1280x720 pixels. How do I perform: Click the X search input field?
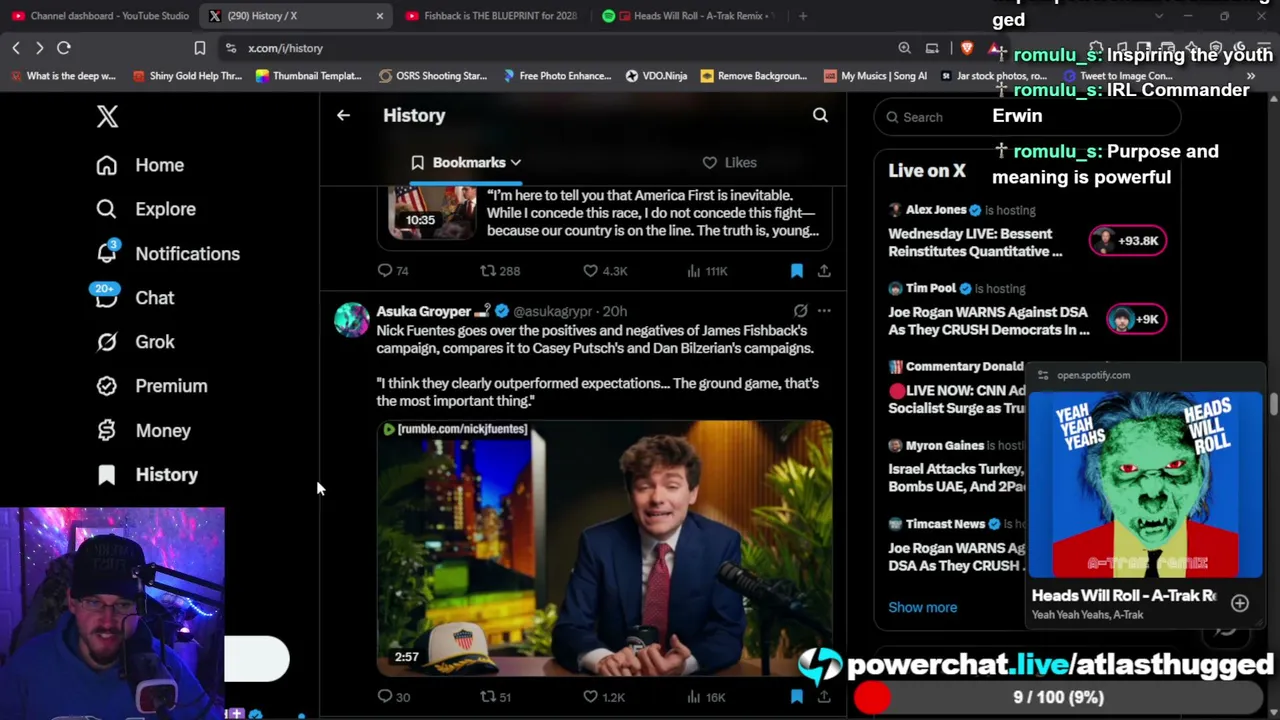1028,117
